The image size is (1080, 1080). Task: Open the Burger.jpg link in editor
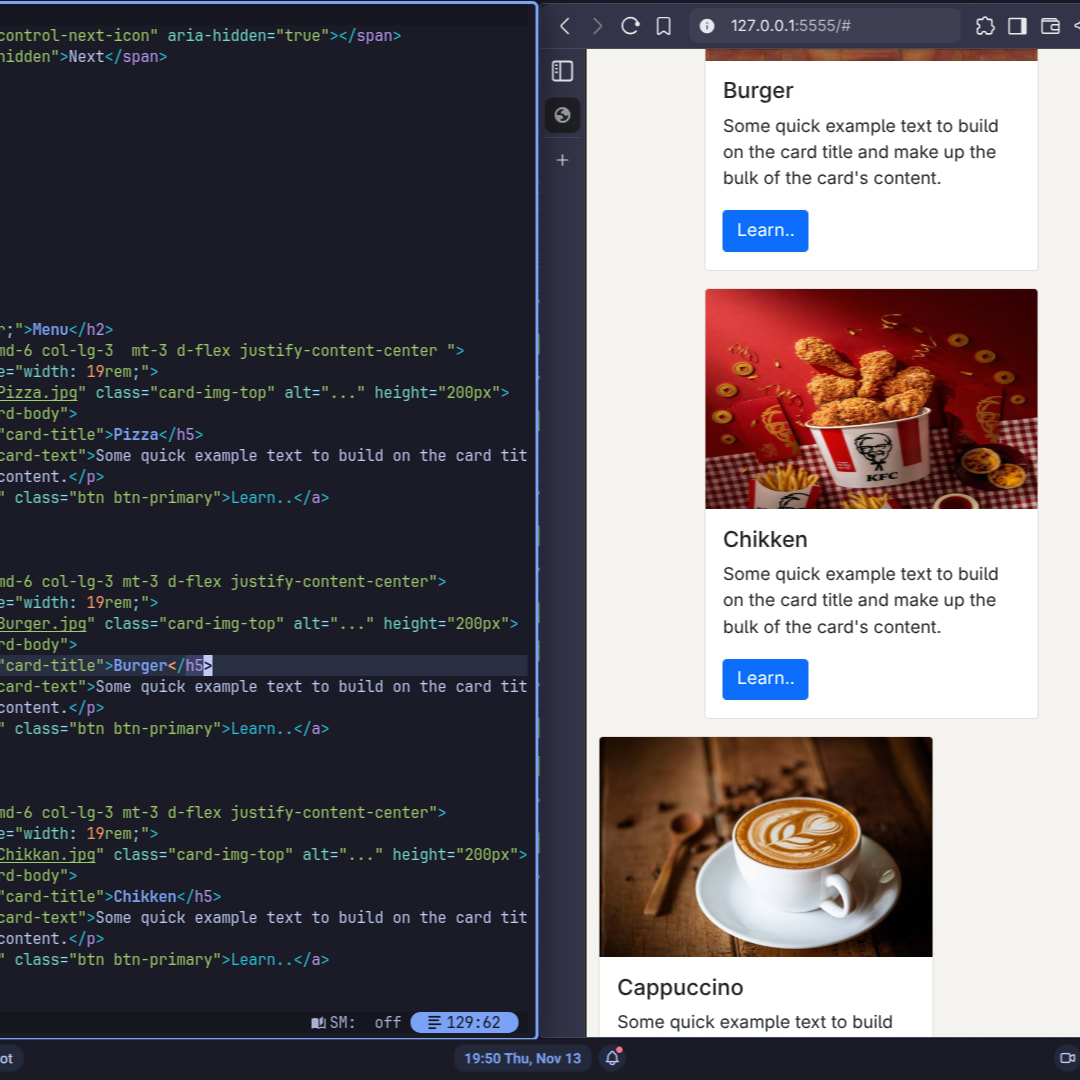point(43,623)
